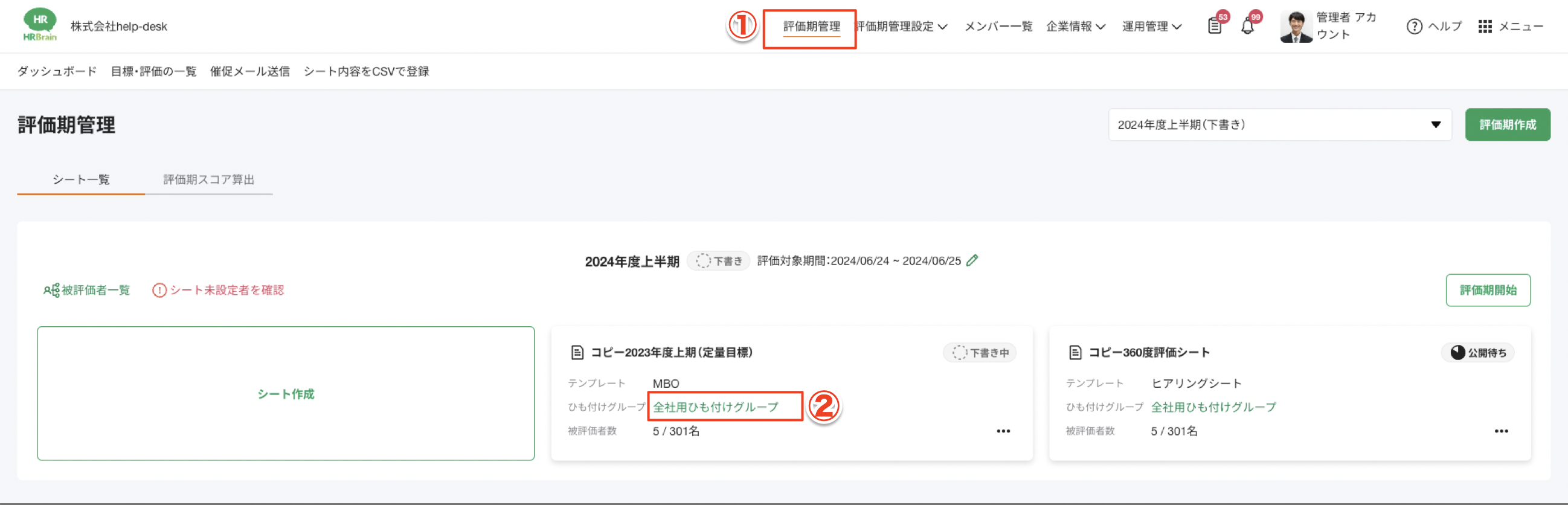Open シート未設定者を確認 link

(227, 290)
